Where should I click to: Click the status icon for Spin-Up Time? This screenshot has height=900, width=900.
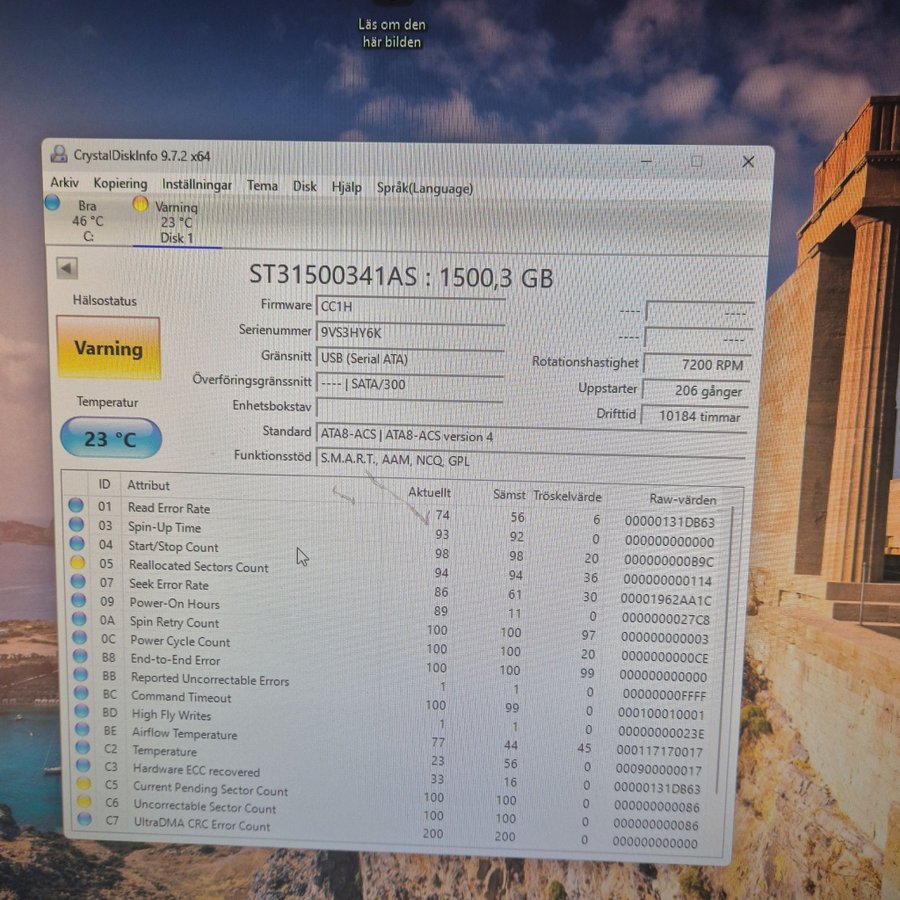(76, 525)
